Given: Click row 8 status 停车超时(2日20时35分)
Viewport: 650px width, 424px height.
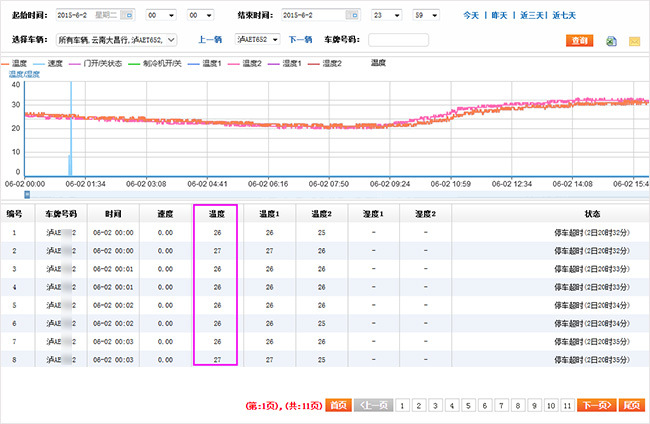Looking at the screenshot, I should point(592,360).
